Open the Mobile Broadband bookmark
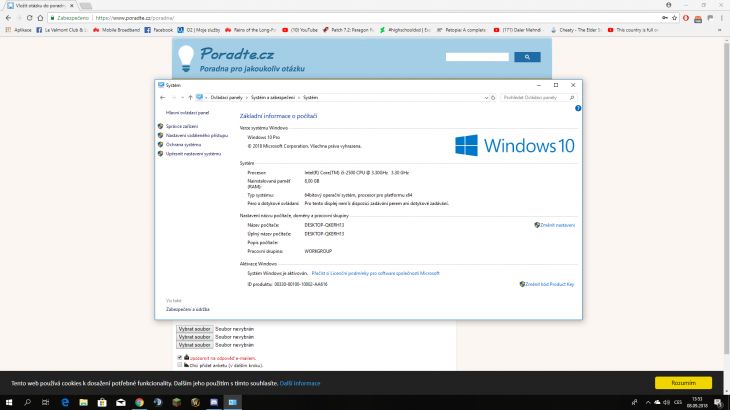Image resolution: width=730 pixels, height=410 pixels. 116,30
